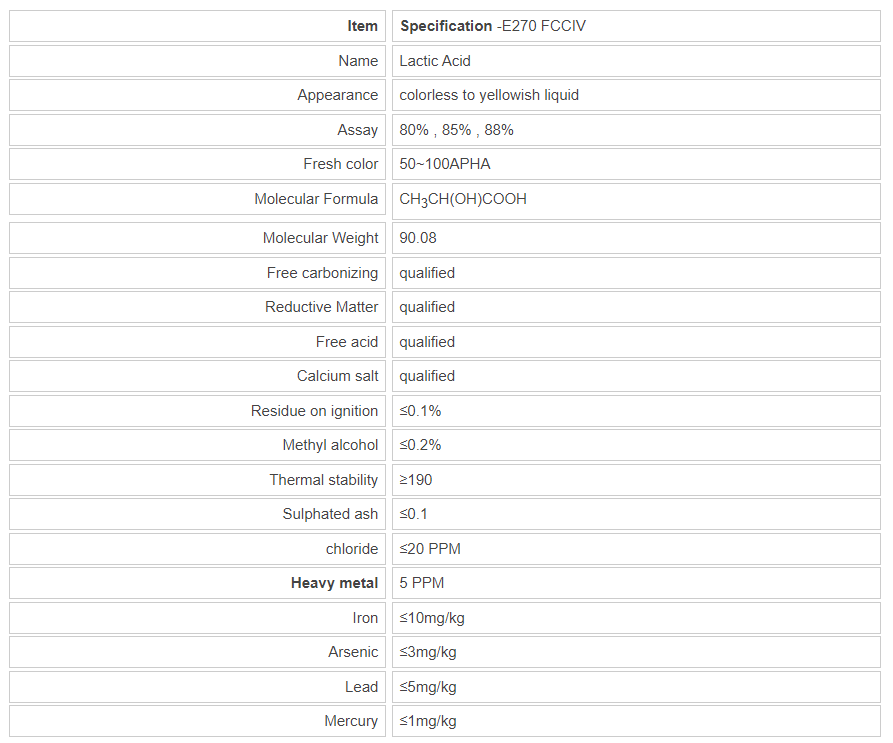The width and height of the screenshot is (893, 743).
Task: Select the Residue on ignition value
Action: coord(420,411)
